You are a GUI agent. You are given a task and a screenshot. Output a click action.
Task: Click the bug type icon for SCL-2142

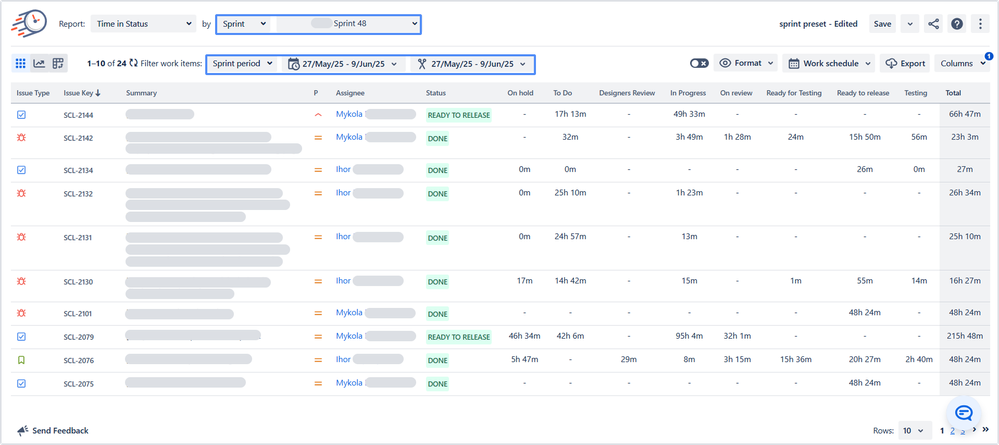coord(21,137)
